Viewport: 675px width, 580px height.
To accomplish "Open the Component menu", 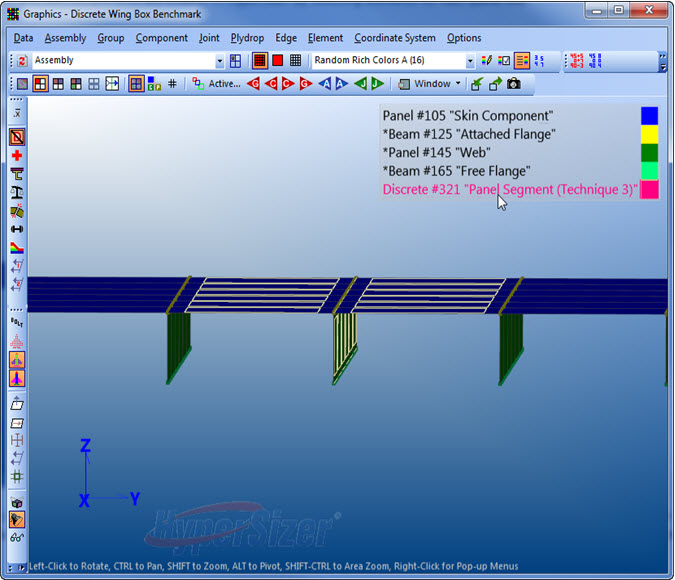I will coord(161,38).
